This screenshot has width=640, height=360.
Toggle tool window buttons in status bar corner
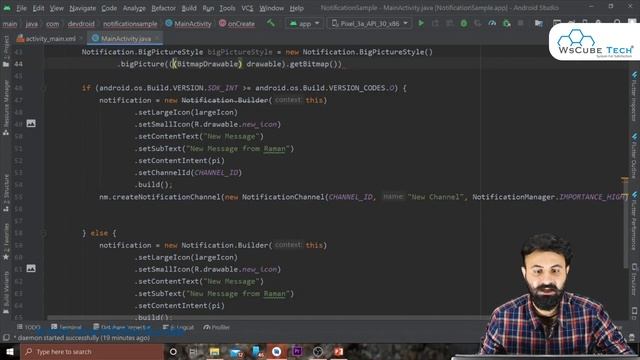pyautogui.click(x=6, y=338)
